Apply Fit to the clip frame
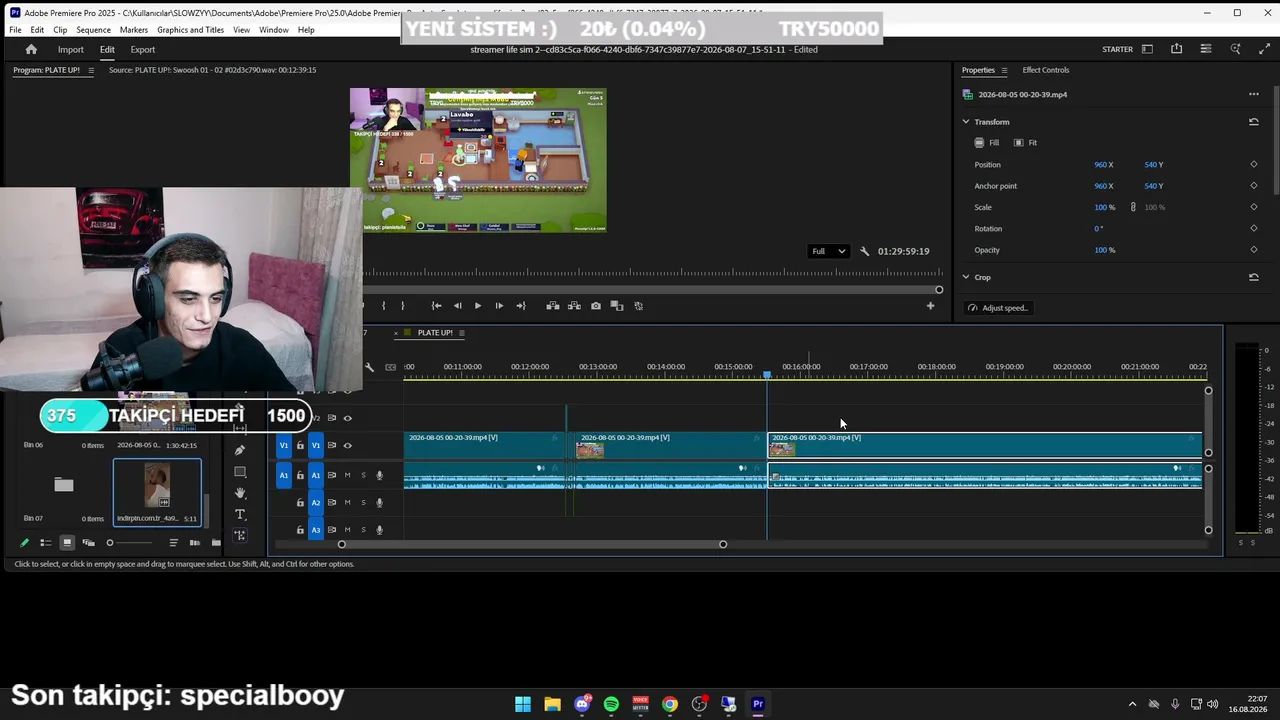Screen dimensions: 1280x720 coord(1025,143)
